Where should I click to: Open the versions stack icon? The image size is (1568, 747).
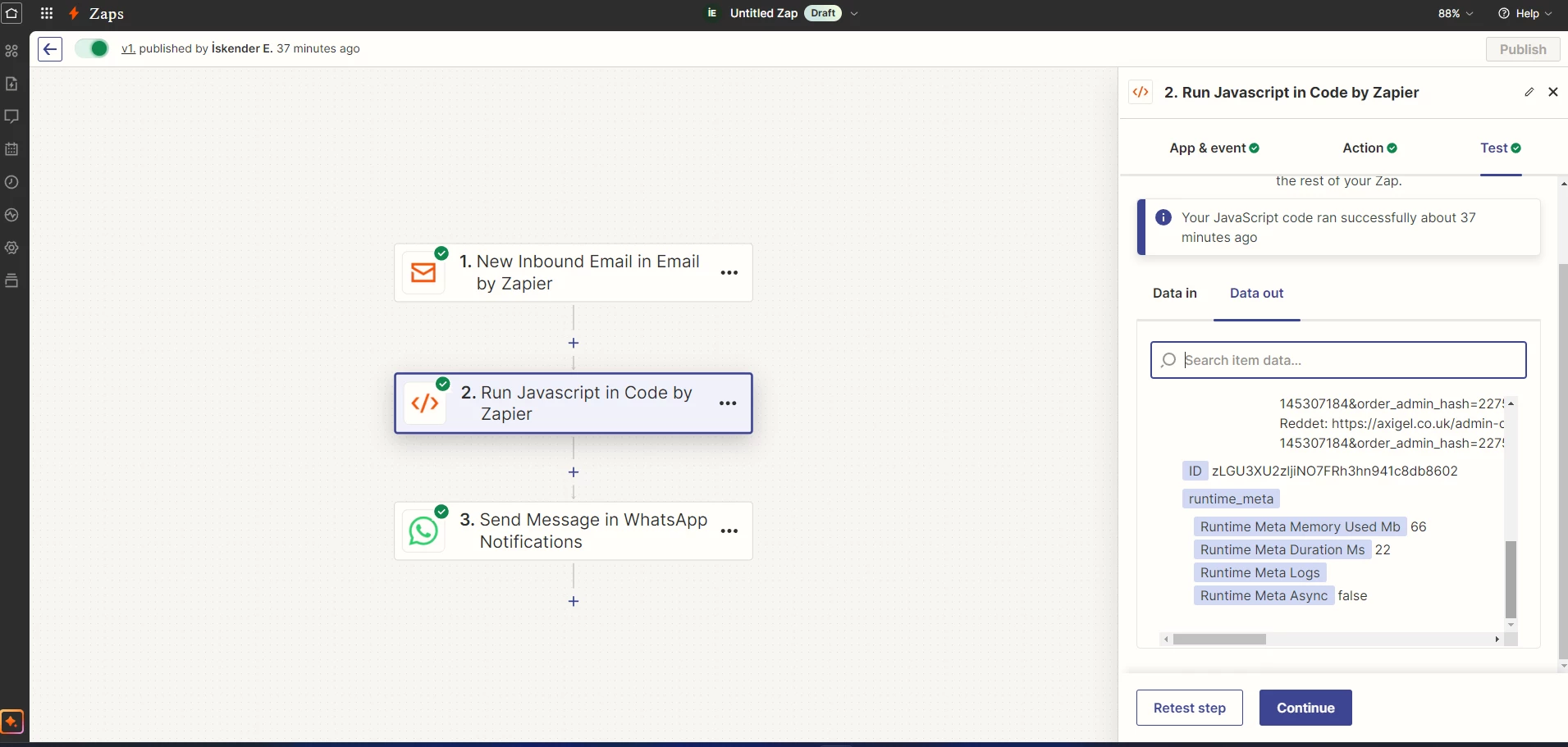coord(11,280)
